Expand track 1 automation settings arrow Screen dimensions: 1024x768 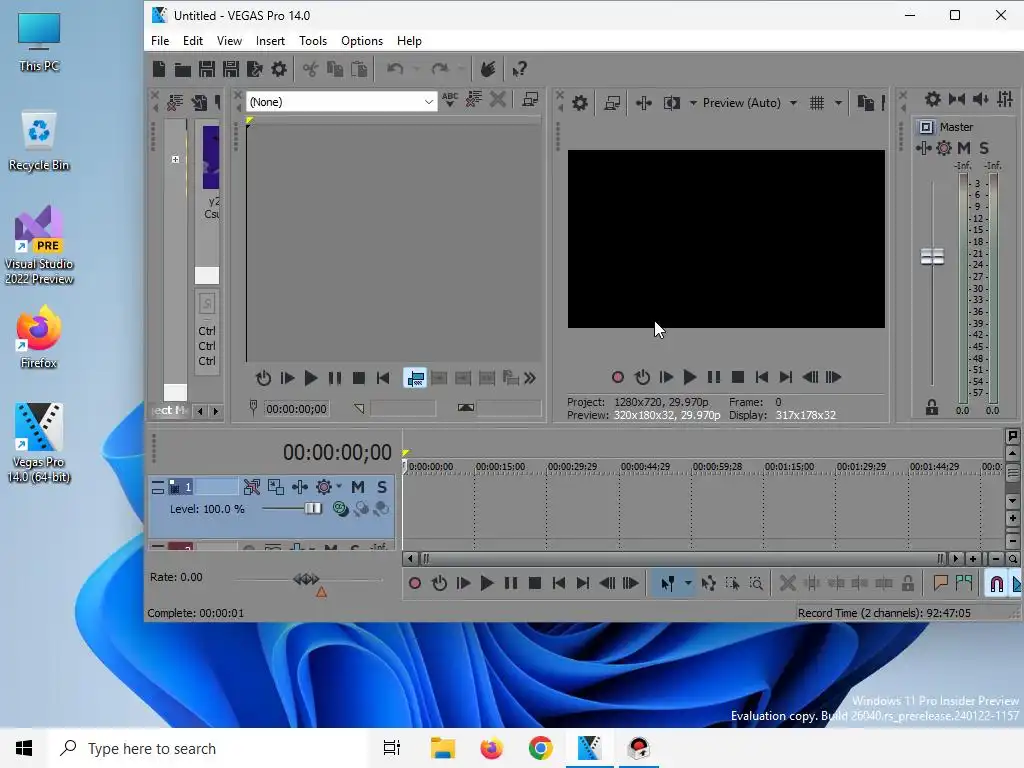point(338,487)
